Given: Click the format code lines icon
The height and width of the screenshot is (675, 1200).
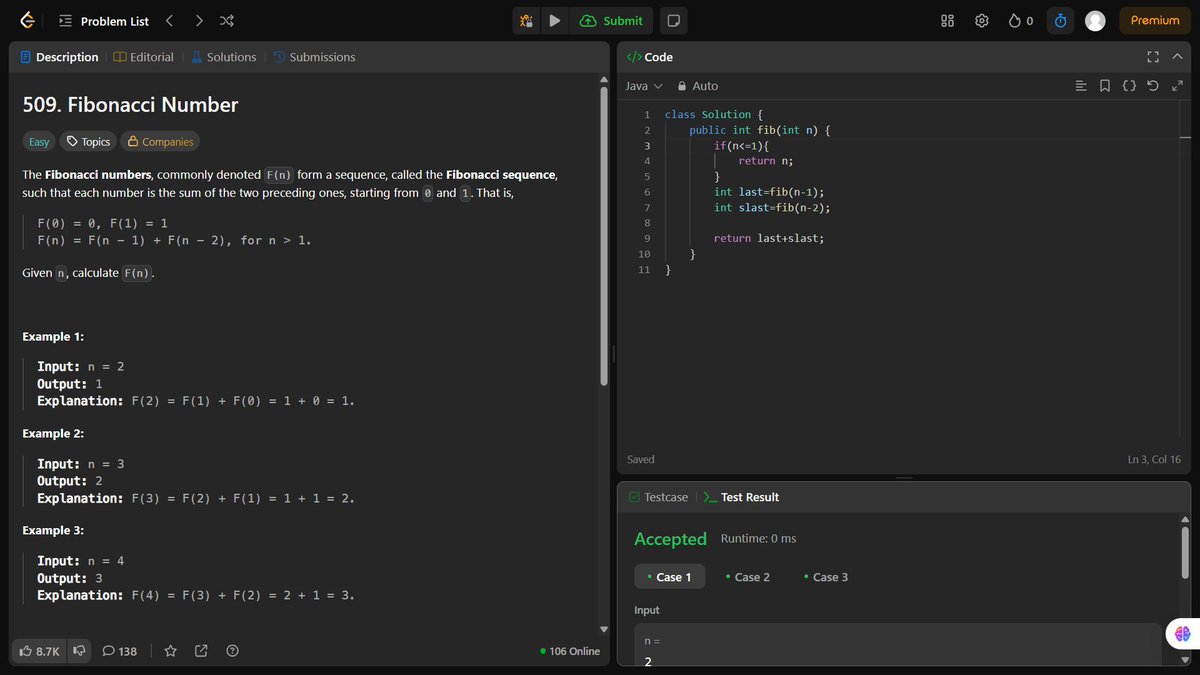Looking at the screenshot, I should click(x=1080, y=86).
